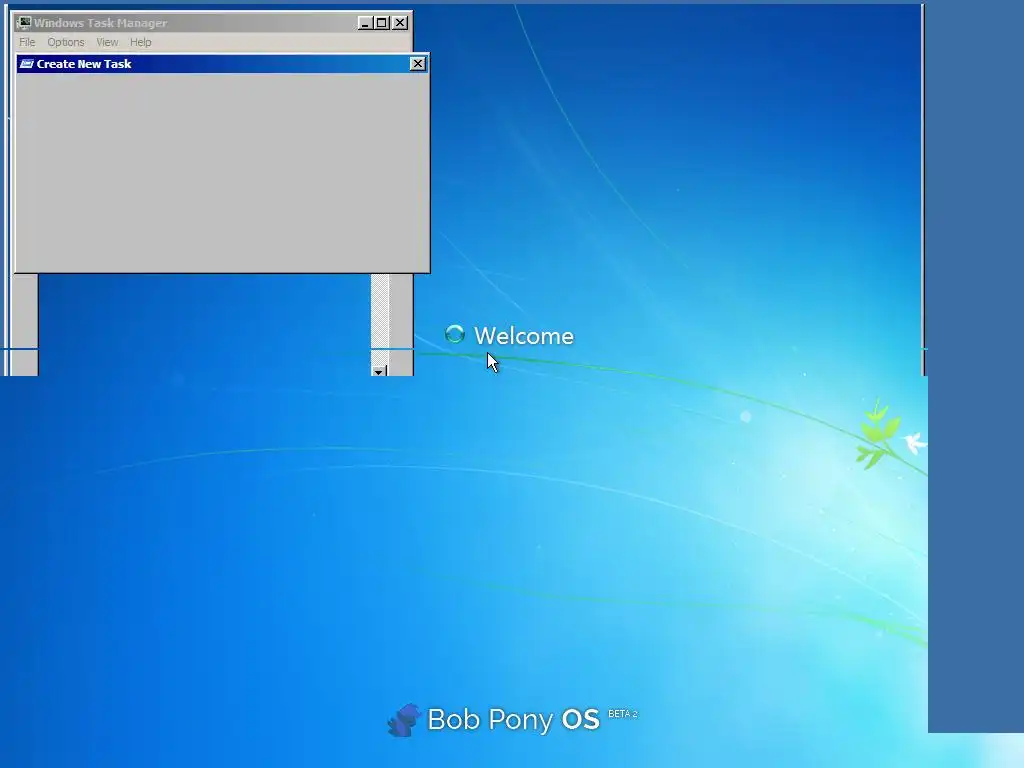This screenshot has width=1024, height=768.
Task: Click the scrollbar down arrow in Task Manager
Action: [x=379, y=370]
